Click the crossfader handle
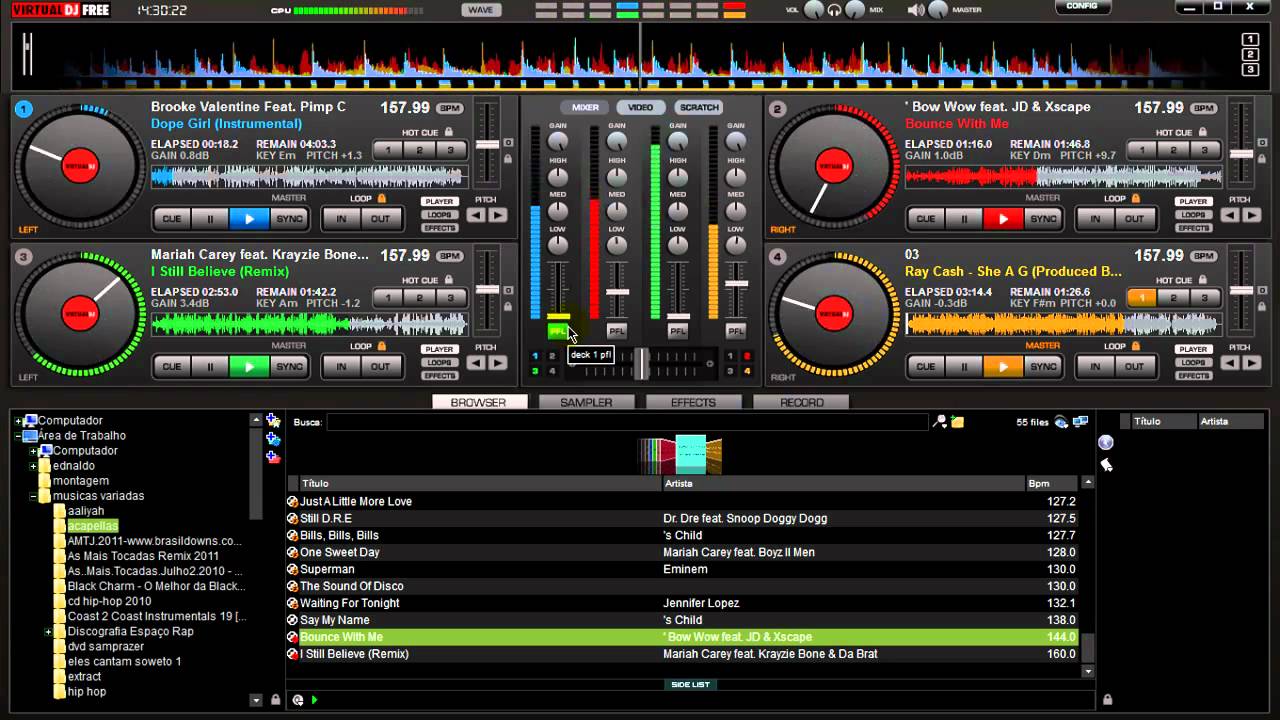Screen dimensions: 1280x720 click(640, 363)
